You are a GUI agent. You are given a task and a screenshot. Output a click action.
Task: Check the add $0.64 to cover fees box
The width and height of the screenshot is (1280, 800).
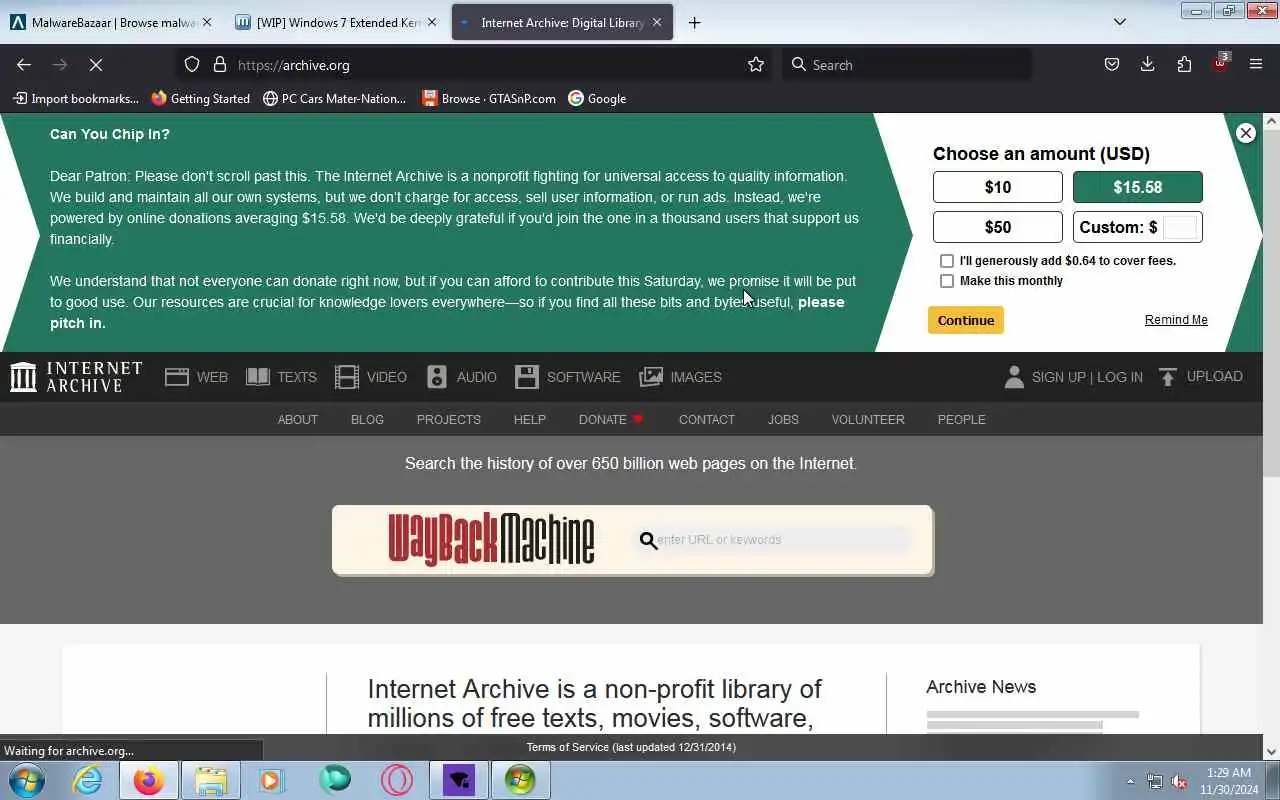click(947, 261)
